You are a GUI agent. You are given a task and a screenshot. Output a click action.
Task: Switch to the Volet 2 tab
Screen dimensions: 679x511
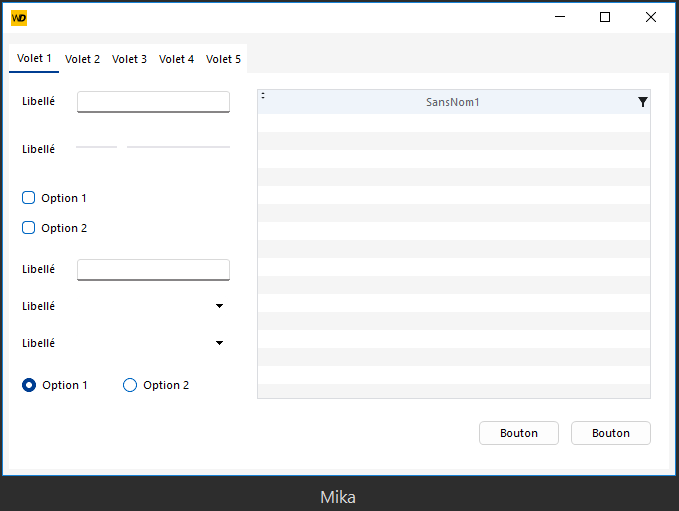82,59
